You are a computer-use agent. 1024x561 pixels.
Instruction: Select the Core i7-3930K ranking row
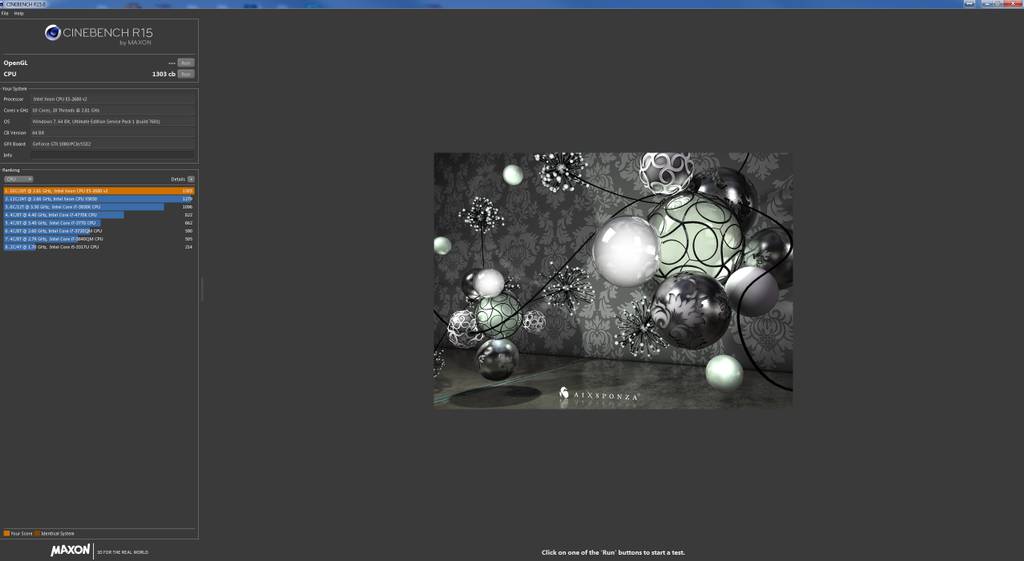tap(99, 206)
